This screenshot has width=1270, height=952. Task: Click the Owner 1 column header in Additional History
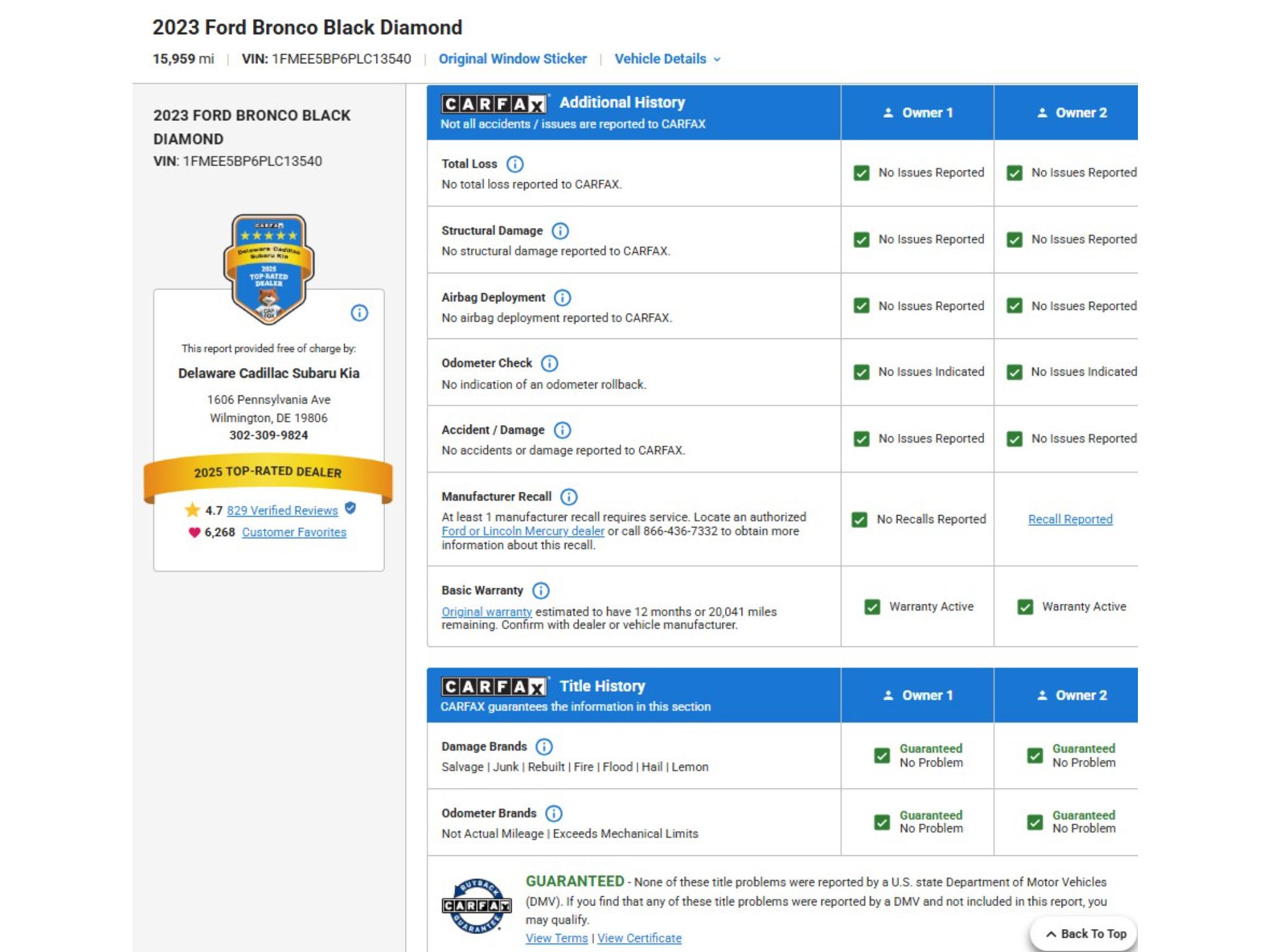point(917,112)
